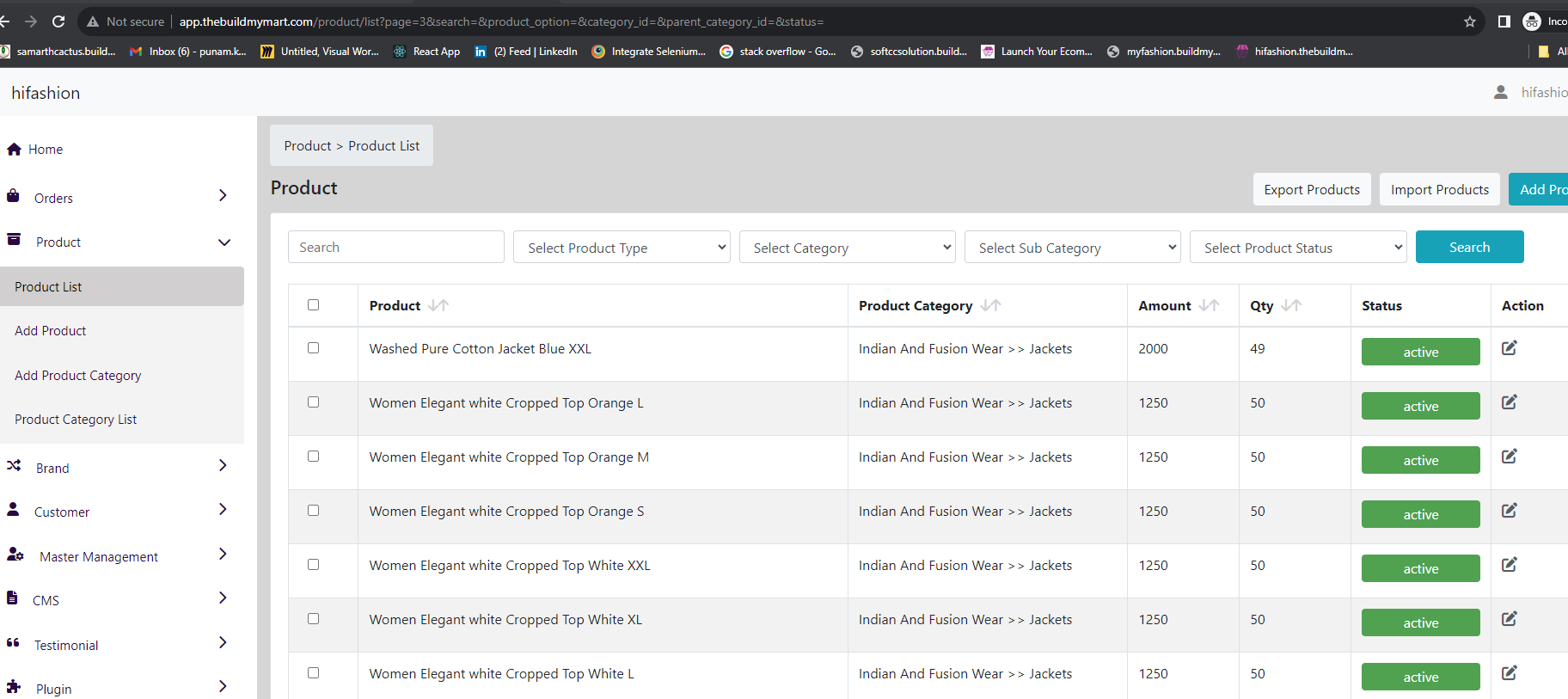Screen dimensions: 1568x699
Task: Open Add Product Category in sidebar
Action: [77, 376]
